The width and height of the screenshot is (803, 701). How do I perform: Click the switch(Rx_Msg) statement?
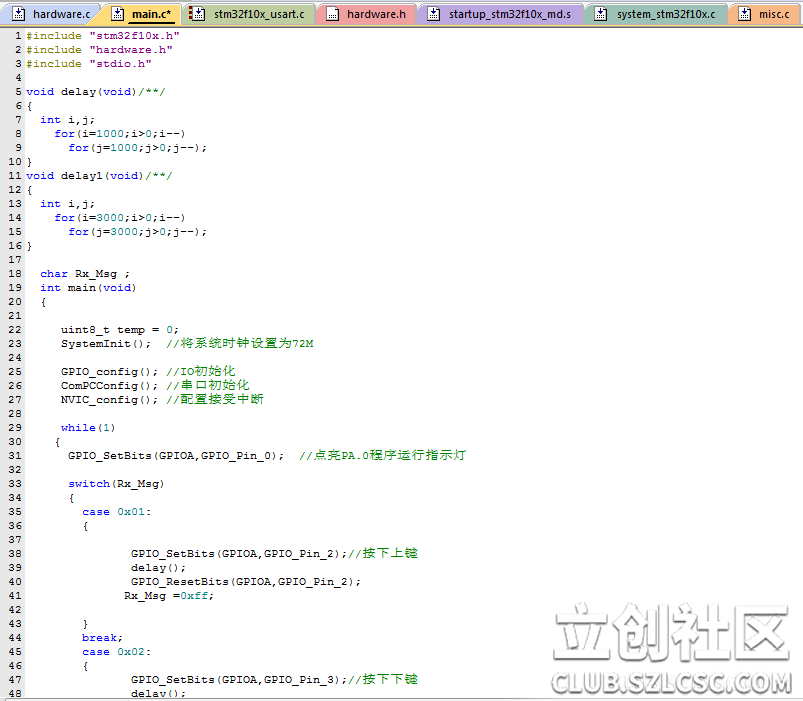(116, 484)
